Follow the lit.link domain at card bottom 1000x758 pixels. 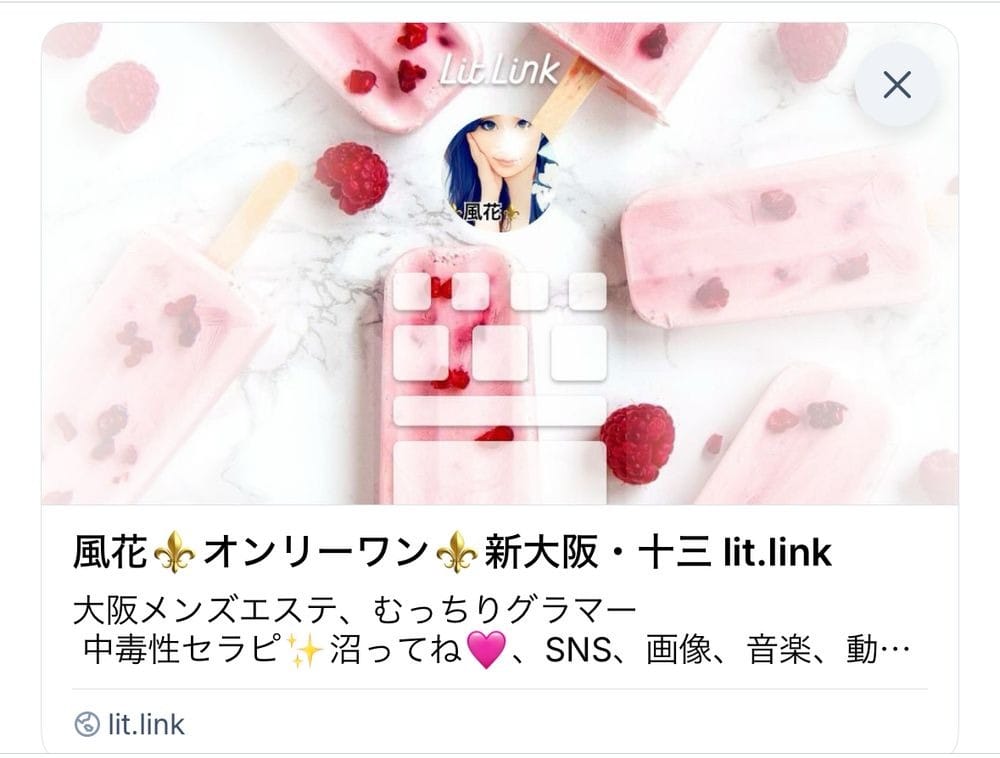click(146, 725)
